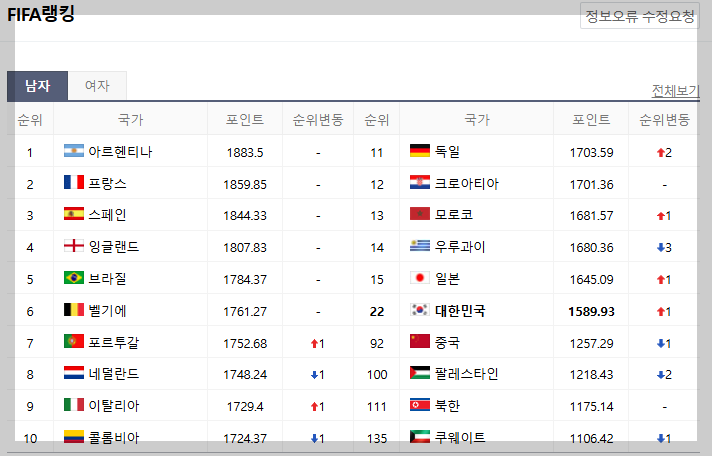Click country name 프랑스

tap(107, 183)
